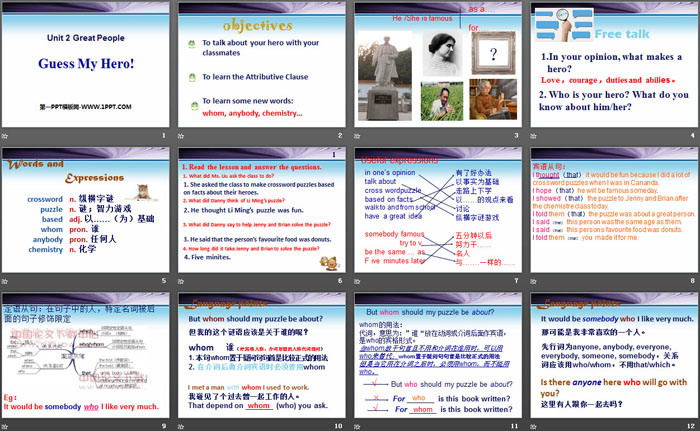Select slide 9 with the mind map

(x=86, y=356)
